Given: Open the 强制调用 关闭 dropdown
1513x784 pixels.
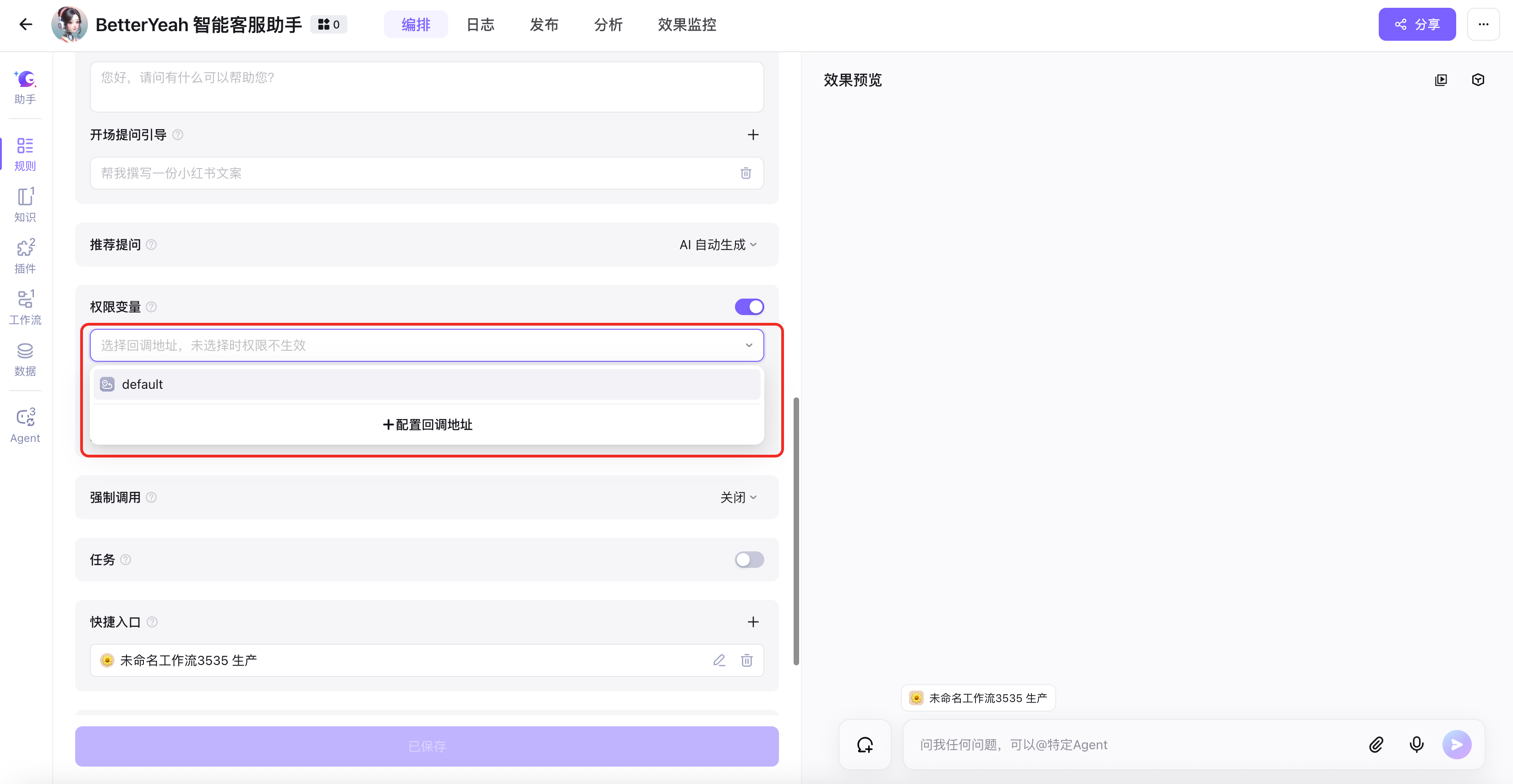Looking at the screenshot, I should (738, 497).
